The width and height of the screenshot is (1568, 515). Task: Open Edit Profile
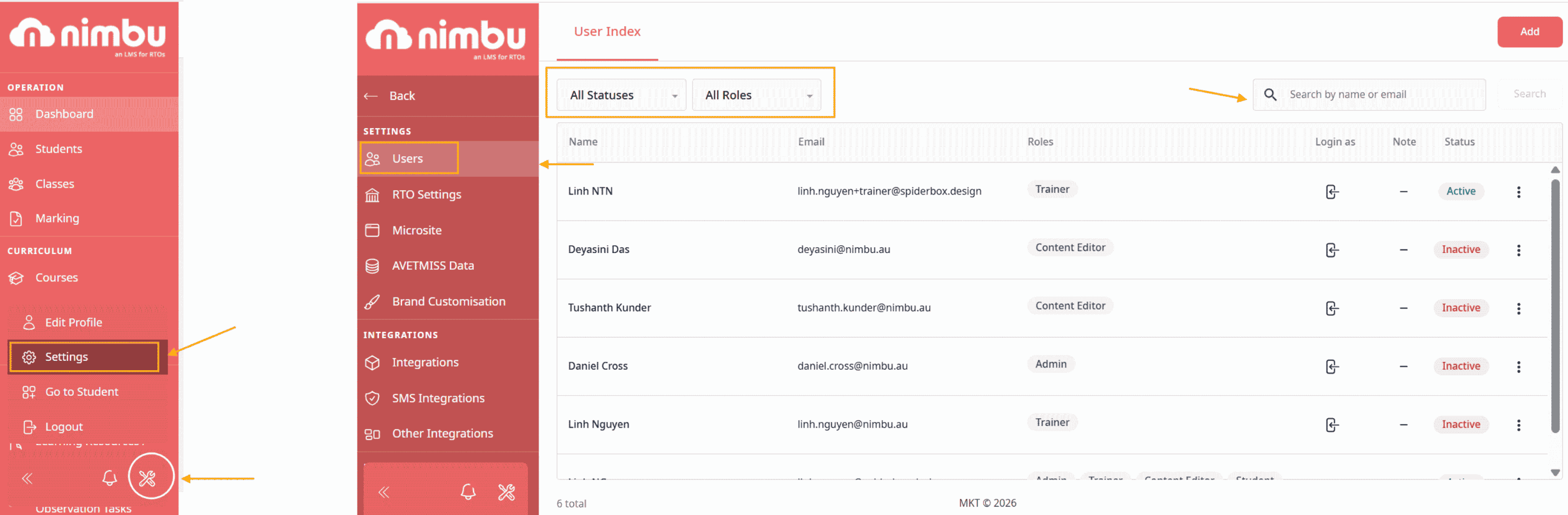tap(88, 323)
